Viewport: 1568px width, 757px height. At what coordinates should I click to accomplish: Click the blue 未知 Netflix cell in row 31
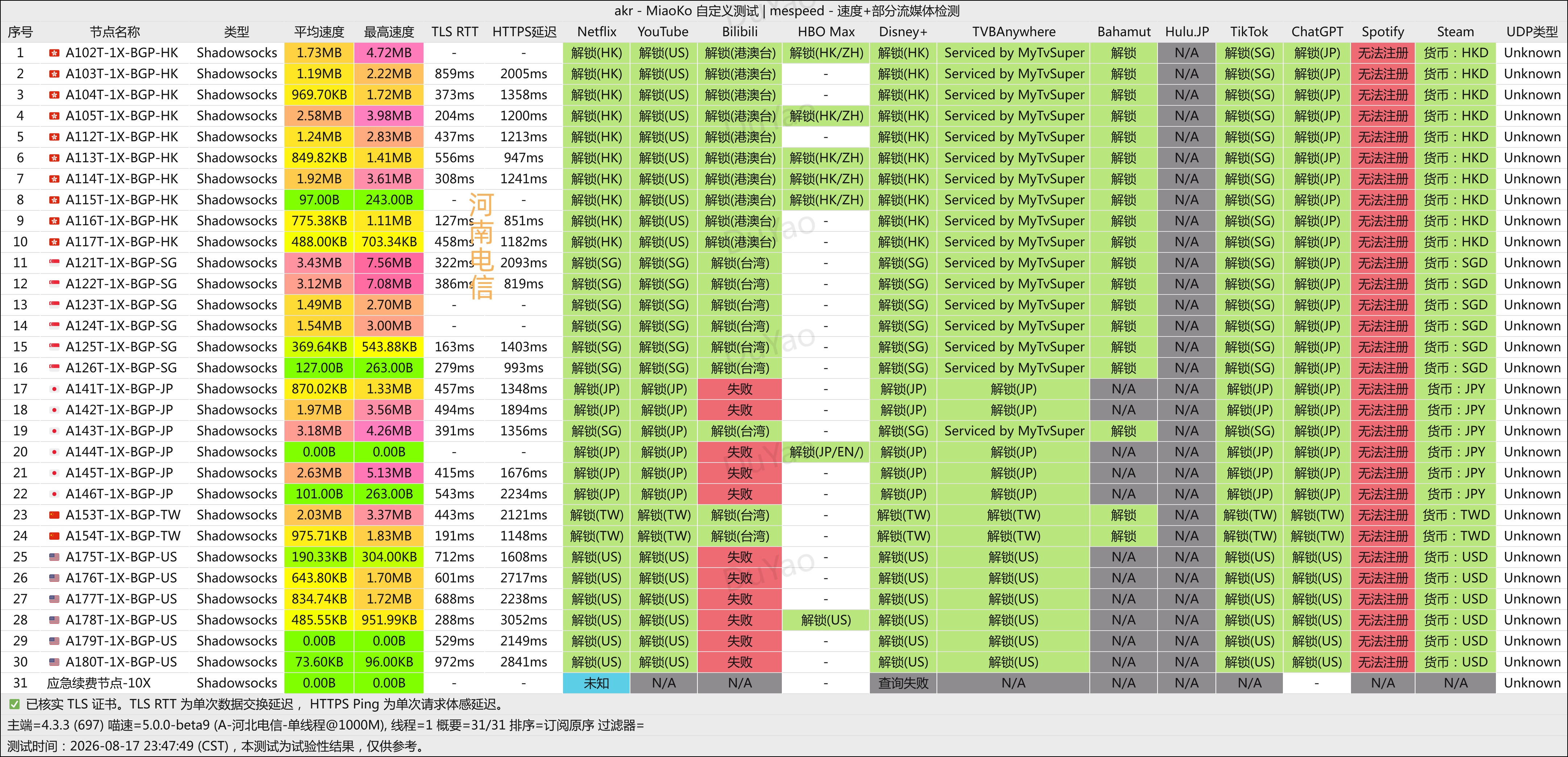(596, 683)
